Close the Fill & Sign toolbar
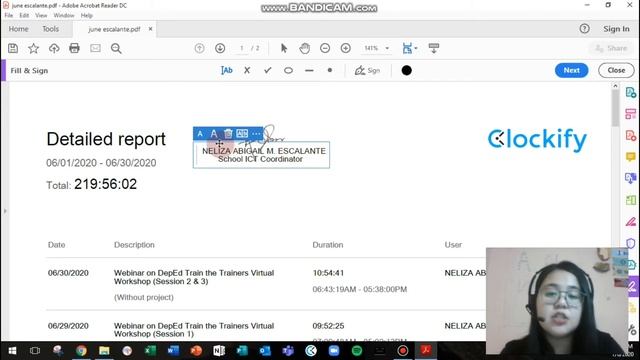640x360 pixels. (616, 70)
